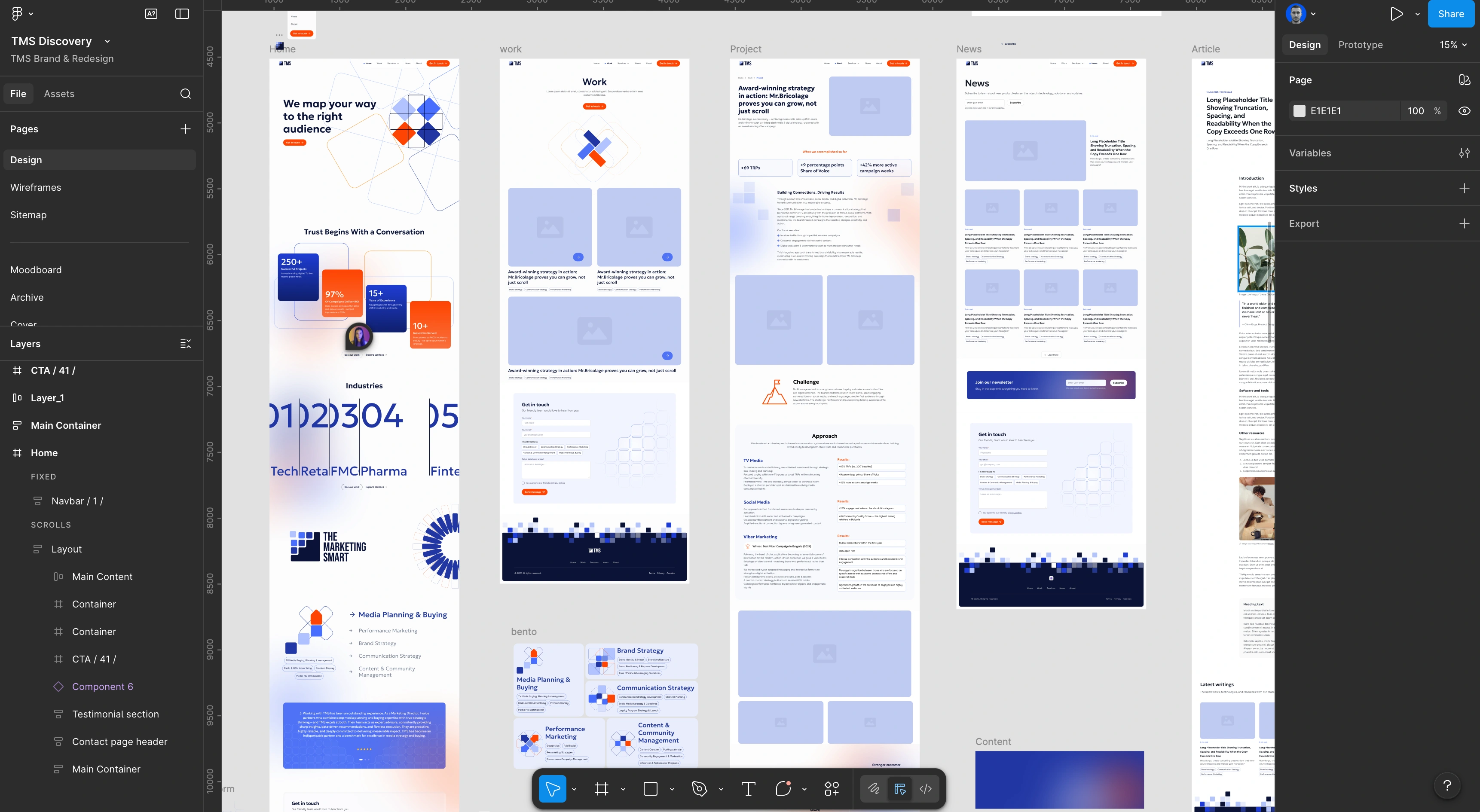This screenshot has height=812, width=1480.
Task: Open Move tool options chevron
Action: pos(574,789)
